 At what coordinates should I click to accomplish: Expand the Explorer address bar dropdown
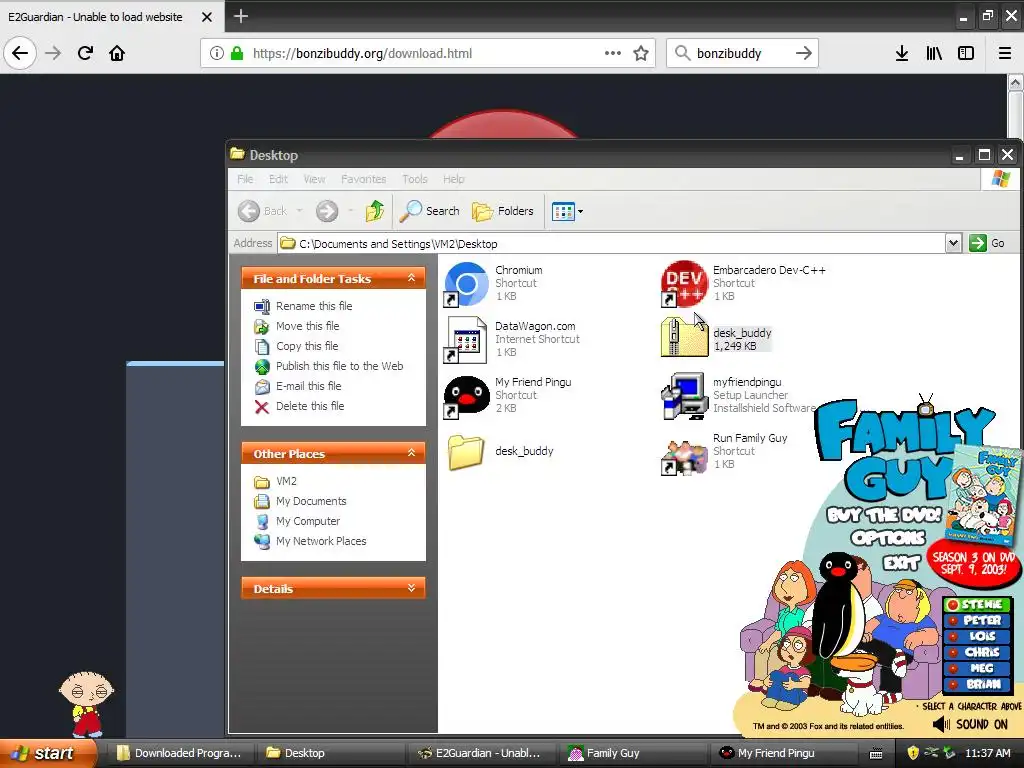coord(953,244)
